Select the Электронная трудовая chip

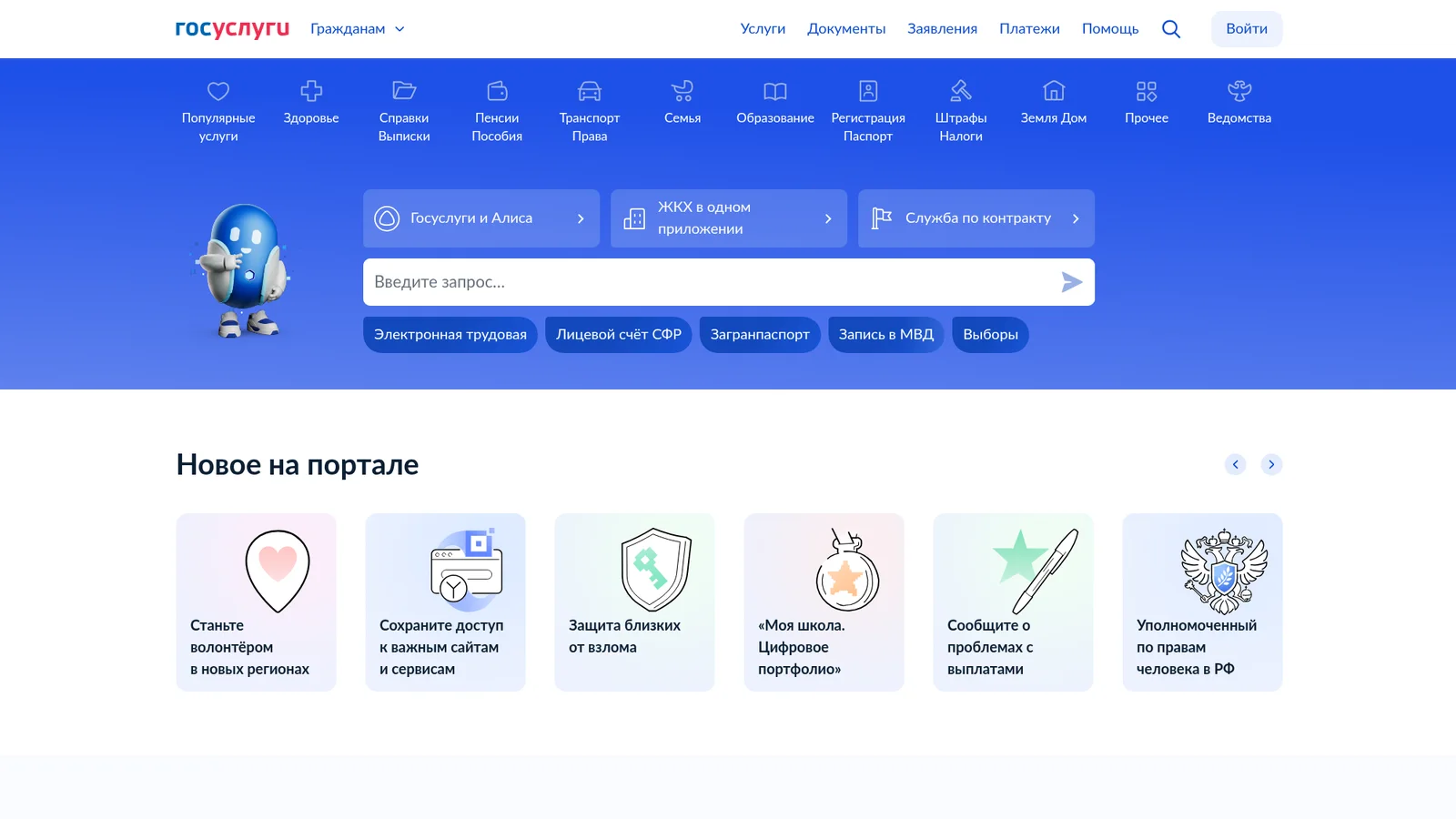coord(450,335)
